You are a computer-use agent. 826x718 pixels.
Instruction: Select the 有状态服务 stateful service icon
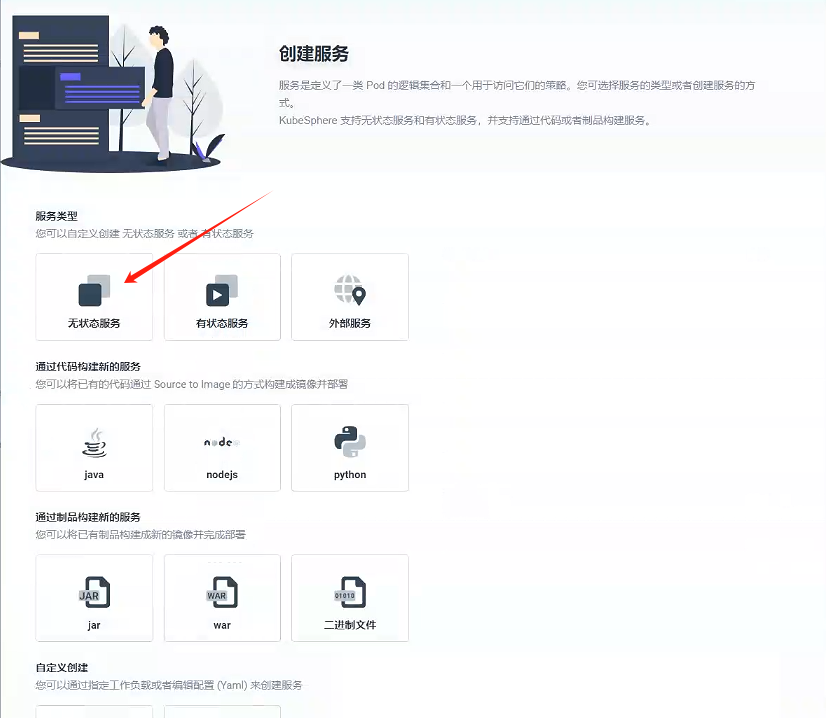coord(222,290)
